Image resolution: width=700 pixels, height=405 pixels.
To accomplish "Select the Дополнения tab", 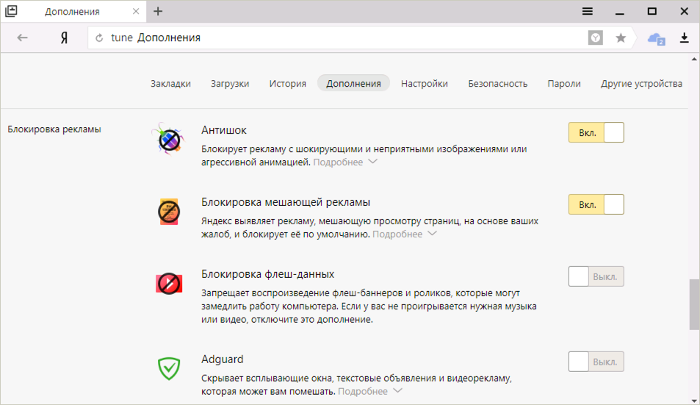I will point(354,83).
